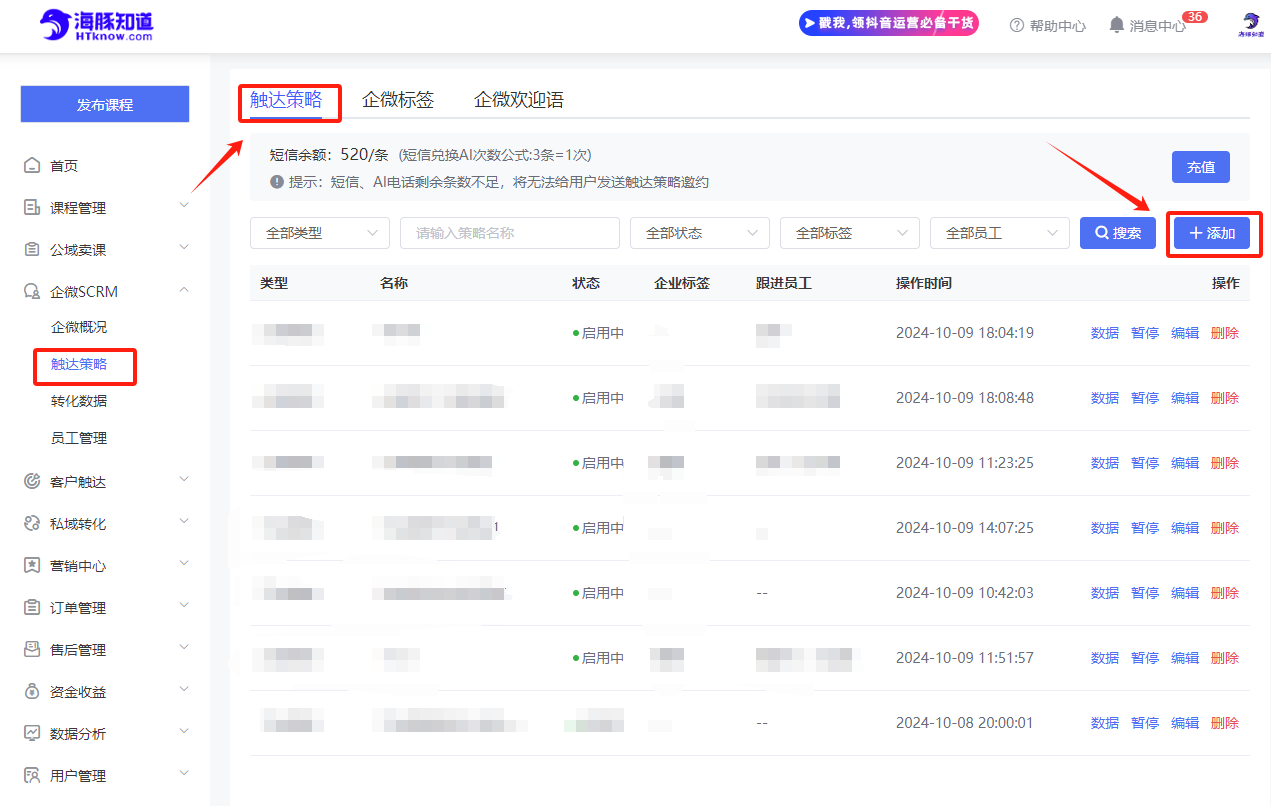1271x806 pixels.
Task: Click the 添加 button
Action: pyautogui.click(x=1212, y=233)
